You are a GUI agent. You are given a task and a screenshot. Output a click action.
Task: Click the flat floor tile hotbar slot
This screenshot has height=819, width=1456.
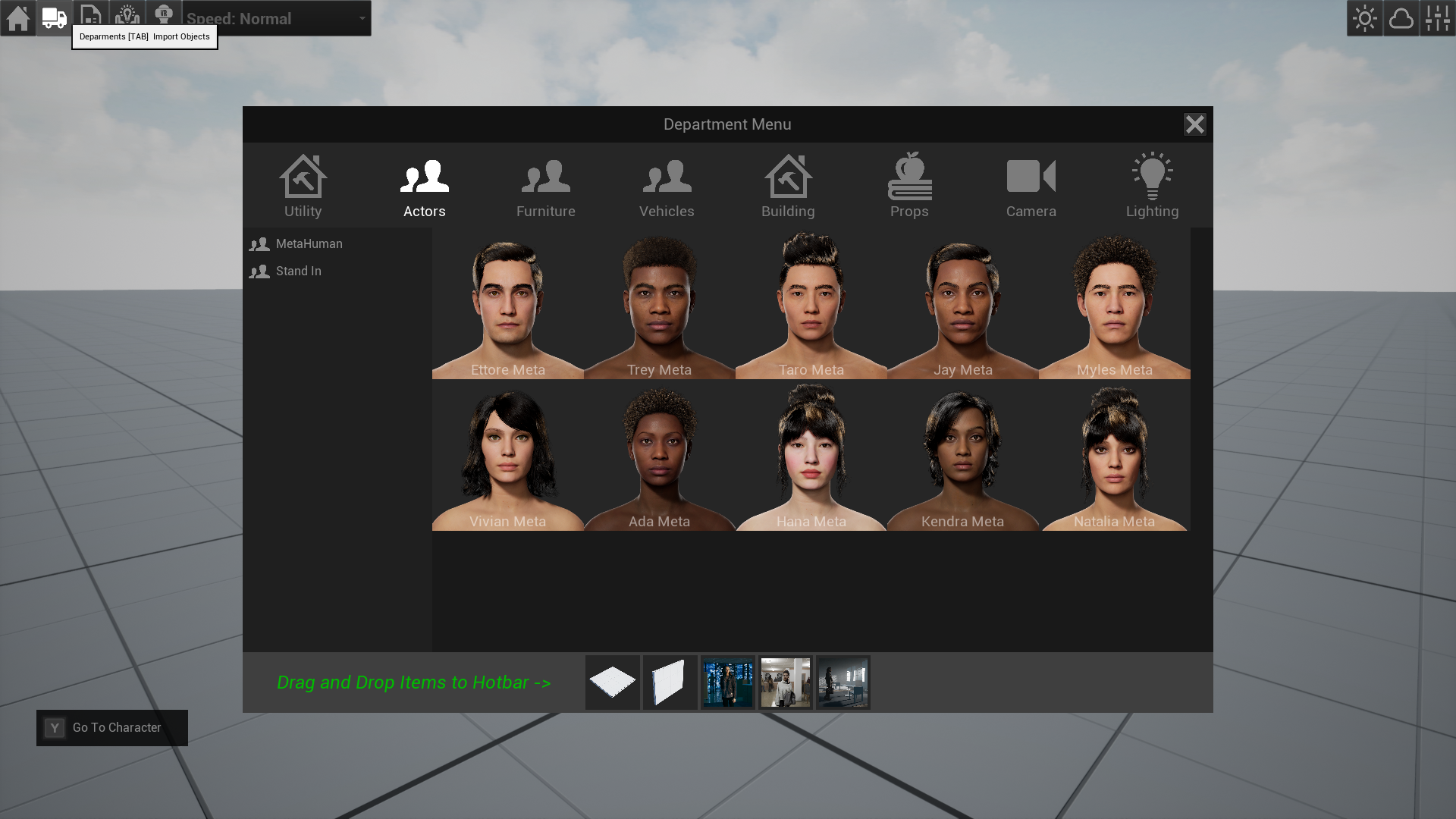613,682
